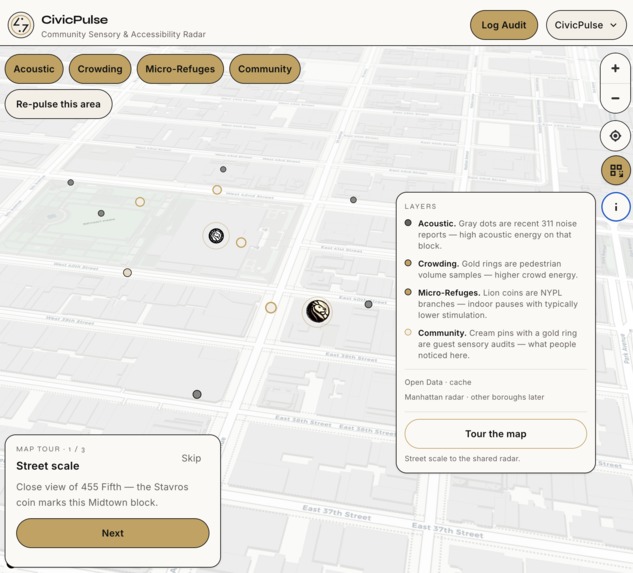The image size is (633, 573).
Task: Click the Micro-Refuges legend entry text
Action: (498, 304)
